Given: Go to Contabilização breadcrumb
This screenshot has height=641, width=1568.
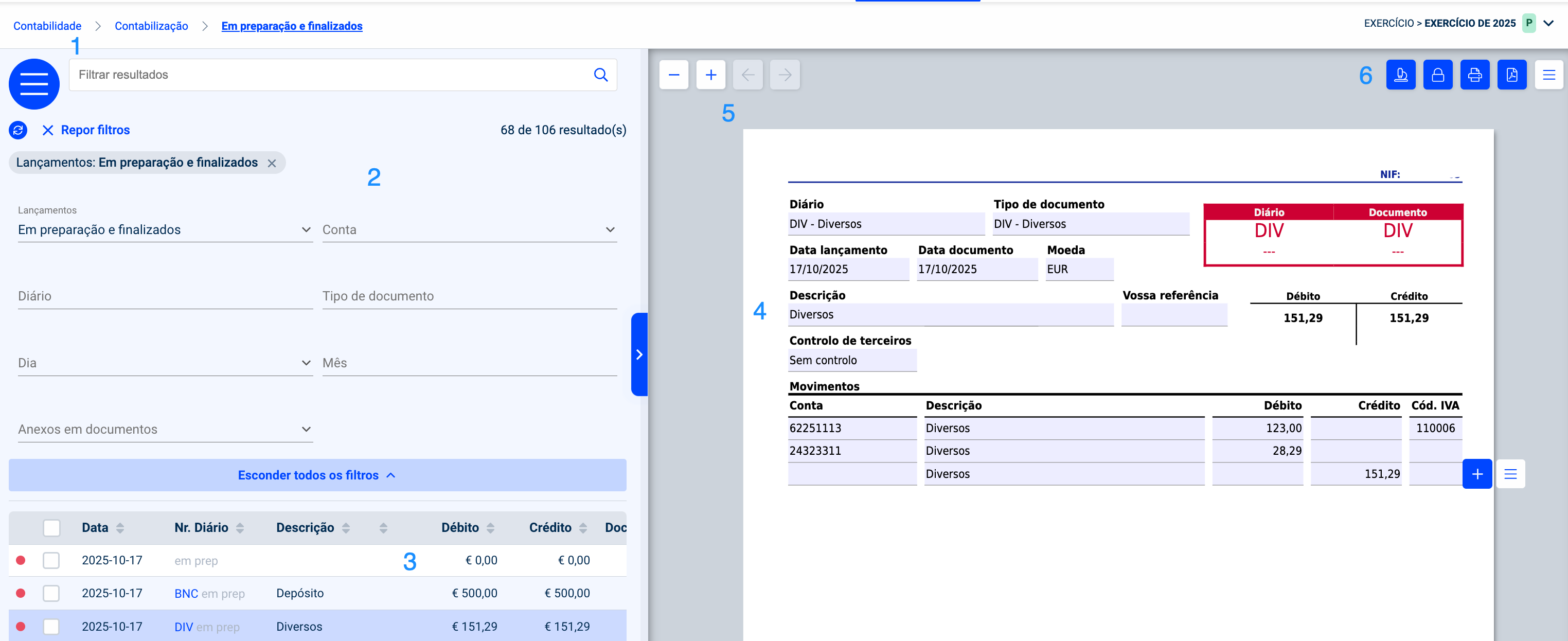Looking at the screenshot, I should (x=151, y=26).
